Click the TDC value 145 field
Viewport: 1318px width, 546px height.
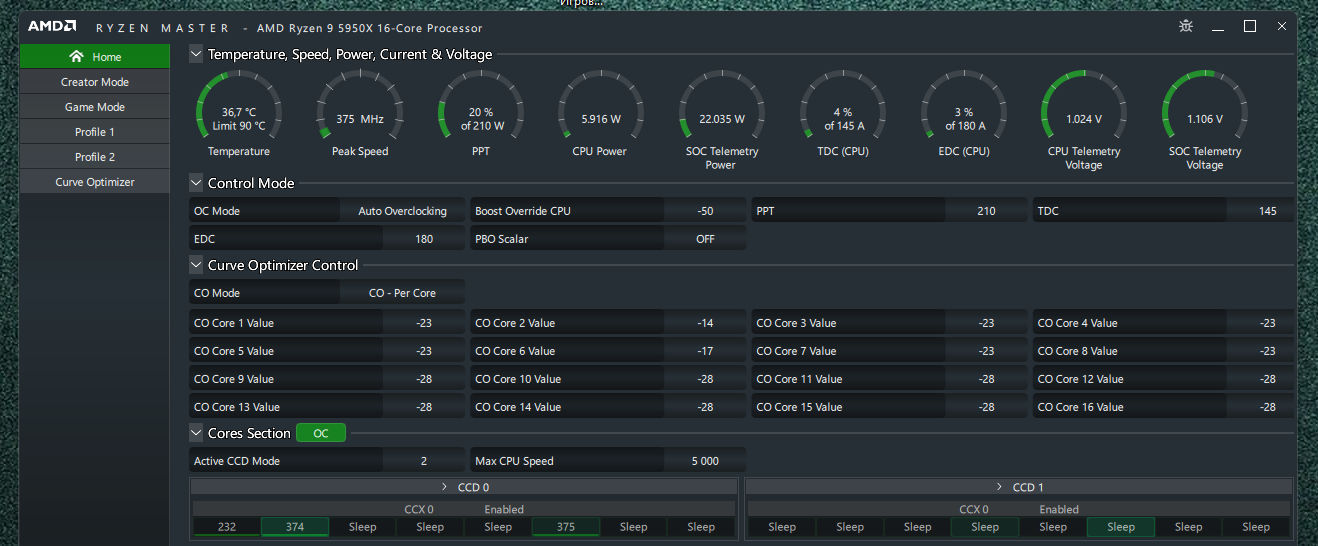pyautogui.click(x=1261, y=211)
